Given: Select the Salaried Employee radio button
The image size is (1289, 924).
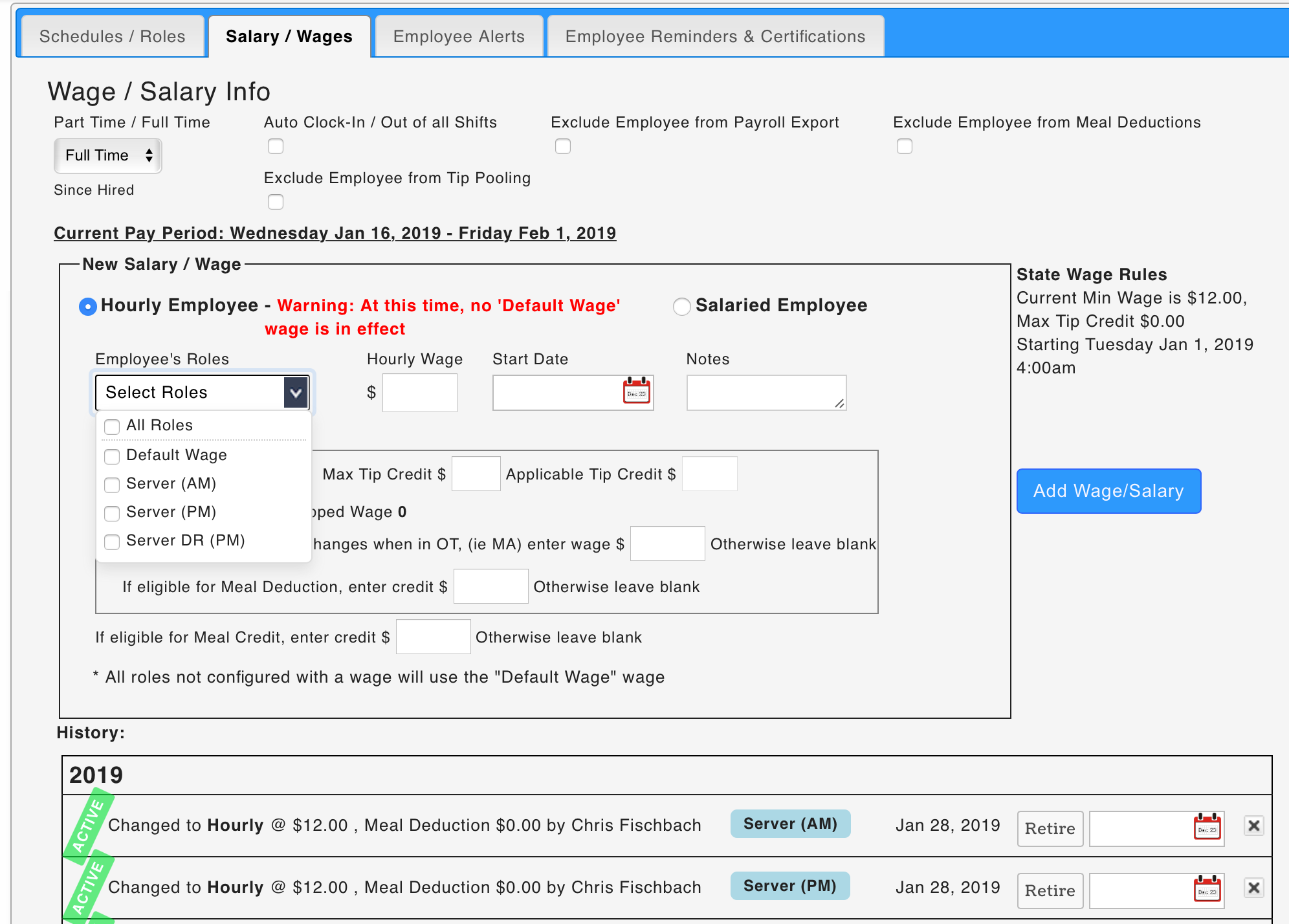Looking at the screenshot, I should pyautogui.click(x=681, y=306).
